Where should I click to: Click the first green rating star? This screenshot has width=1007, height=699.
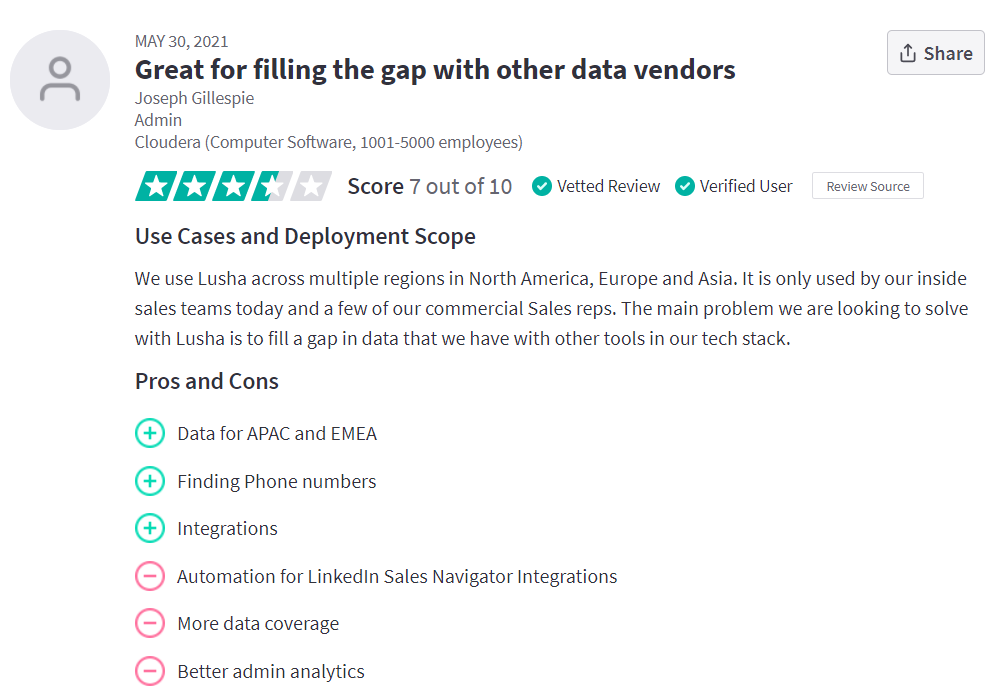(x=156, y=186)
